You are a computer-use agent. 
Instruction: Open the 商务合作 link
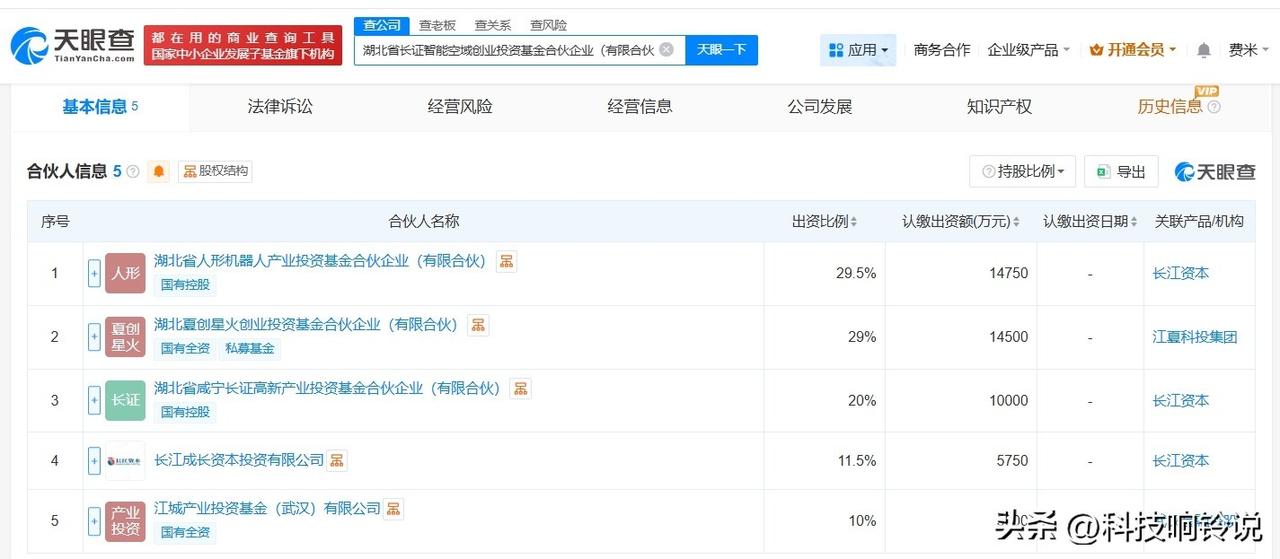[x=942, y=49]
